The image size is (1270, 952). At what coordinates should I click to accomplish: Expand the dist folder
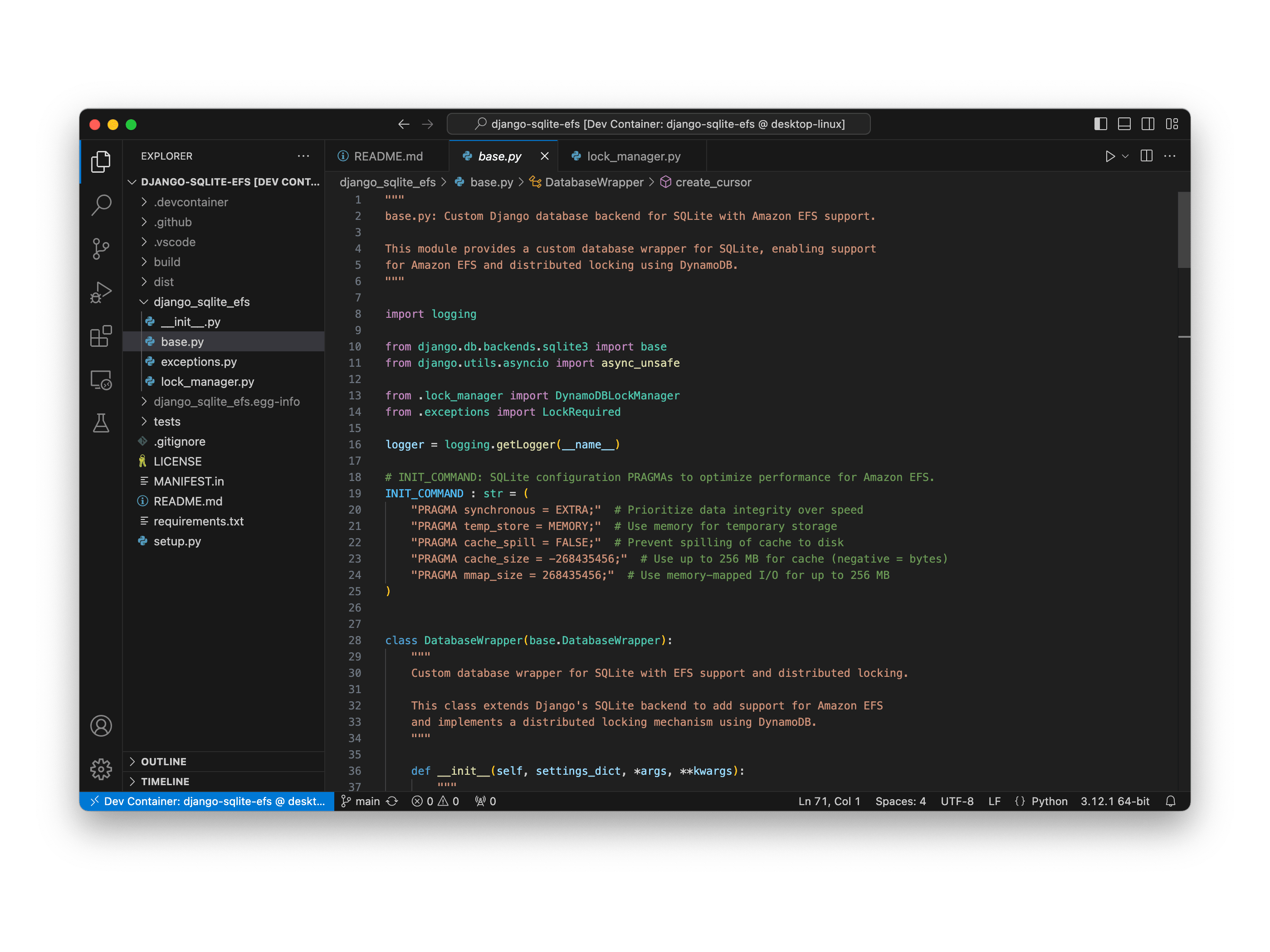point(224,282)
